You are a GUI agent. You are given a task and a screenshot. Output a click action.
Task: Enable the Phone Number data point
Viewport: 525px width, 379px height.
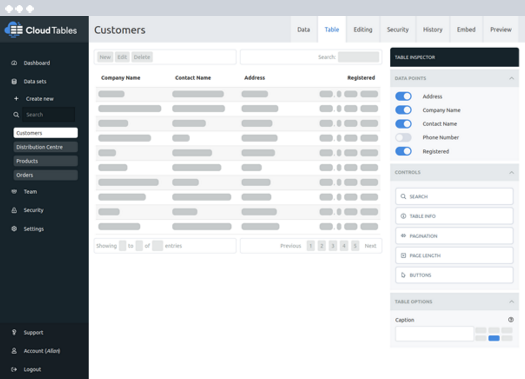[403, 138]
